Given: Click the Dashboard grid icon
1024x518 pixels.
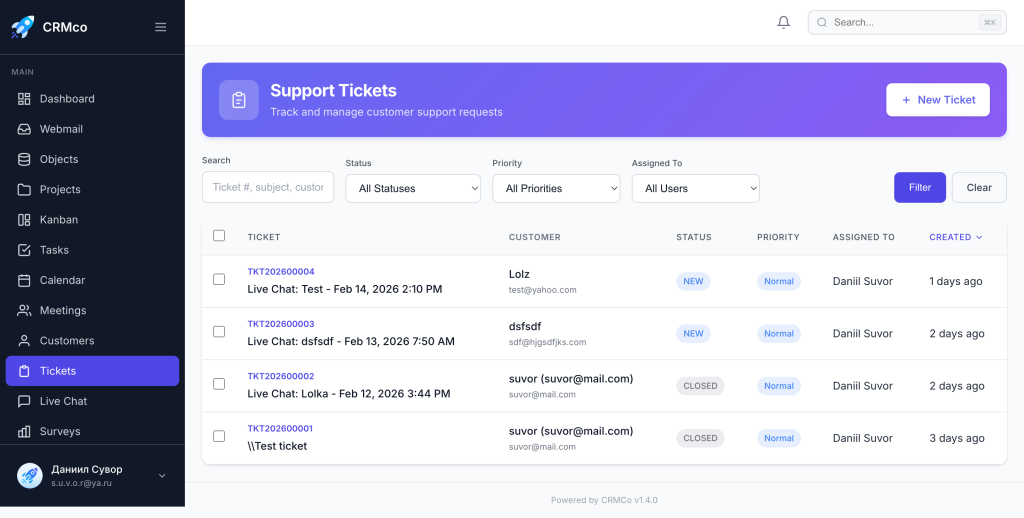Looking at the screenshot, I should [24, 99].
